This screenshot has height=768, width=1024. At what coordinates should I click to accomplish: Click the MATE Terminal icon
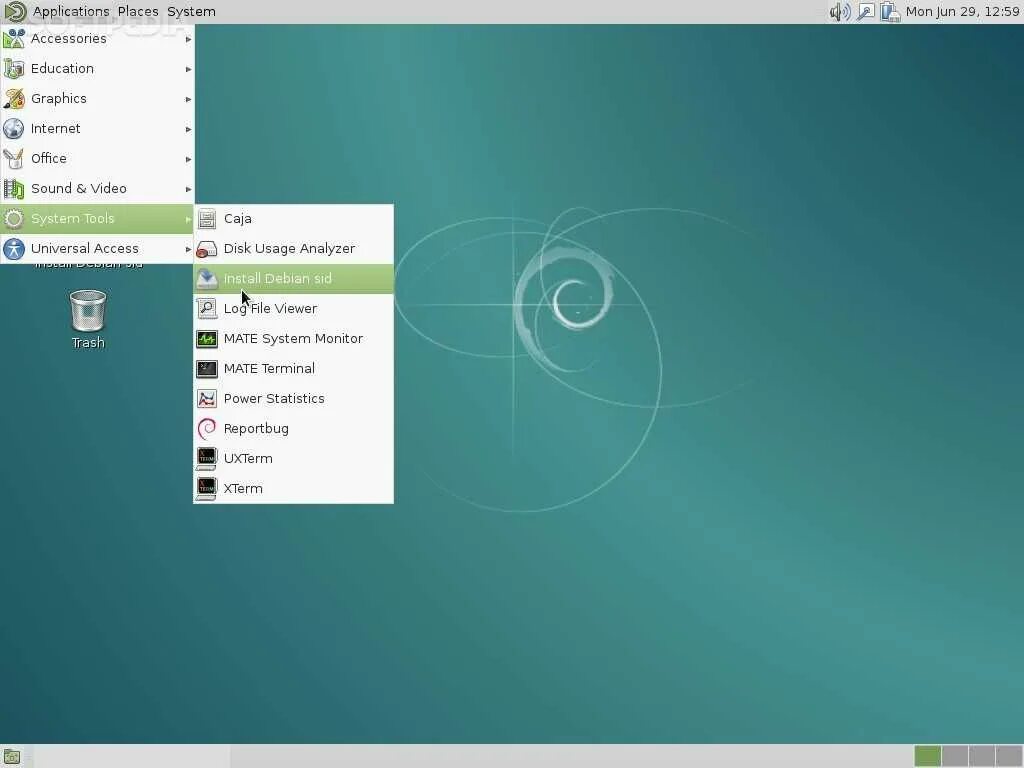tap(207, 369)
